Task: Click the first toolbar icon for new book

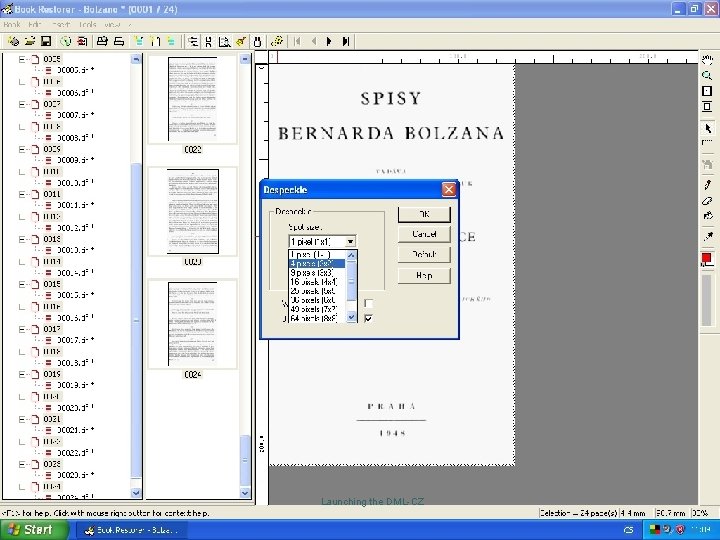Action: tap(13, 41)
